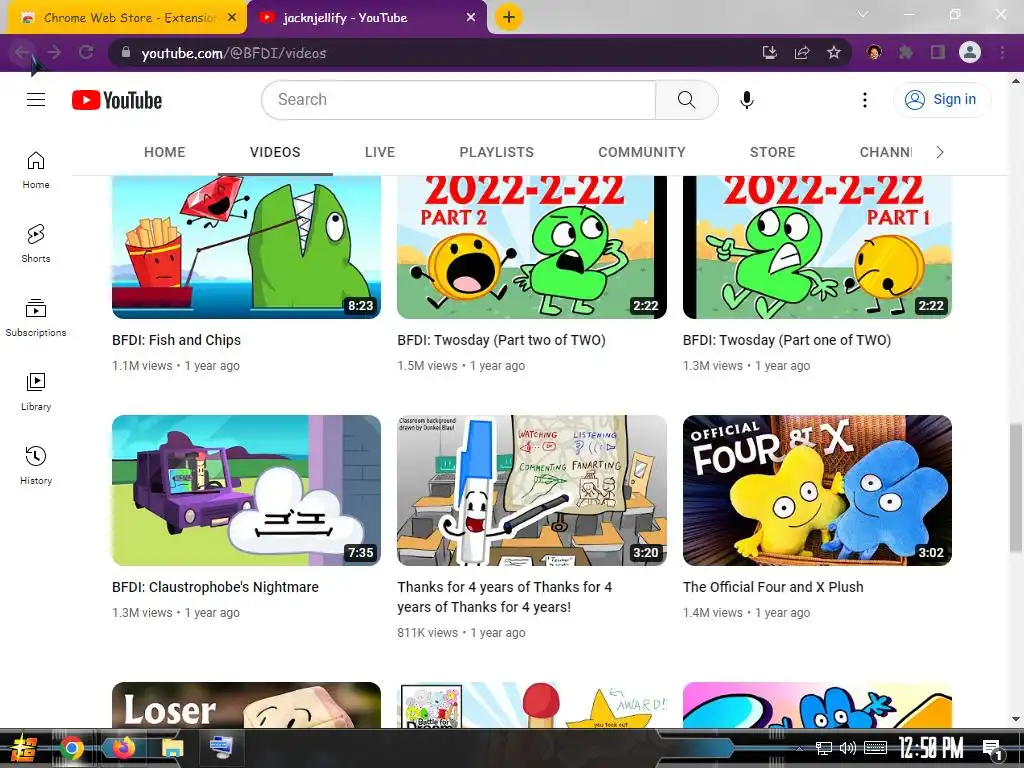Screen dimensions: 1024x768
Task: Close the jacknjellify YouTube tab
Action: click(x=471, y=17)
